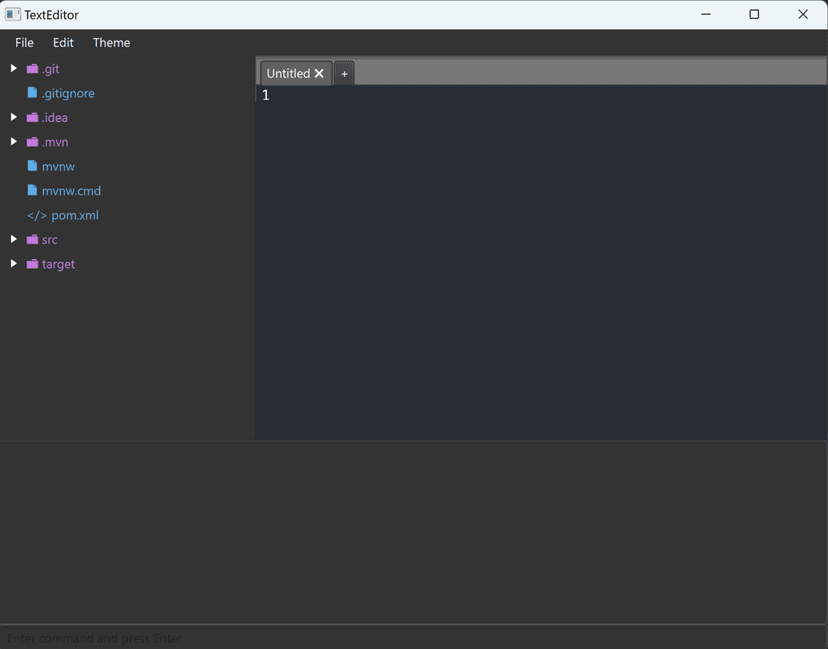Switch to the Untitled tab
The width and height of the screenshot is (828, 649).
pyautogui.click(x=287, y=73)
